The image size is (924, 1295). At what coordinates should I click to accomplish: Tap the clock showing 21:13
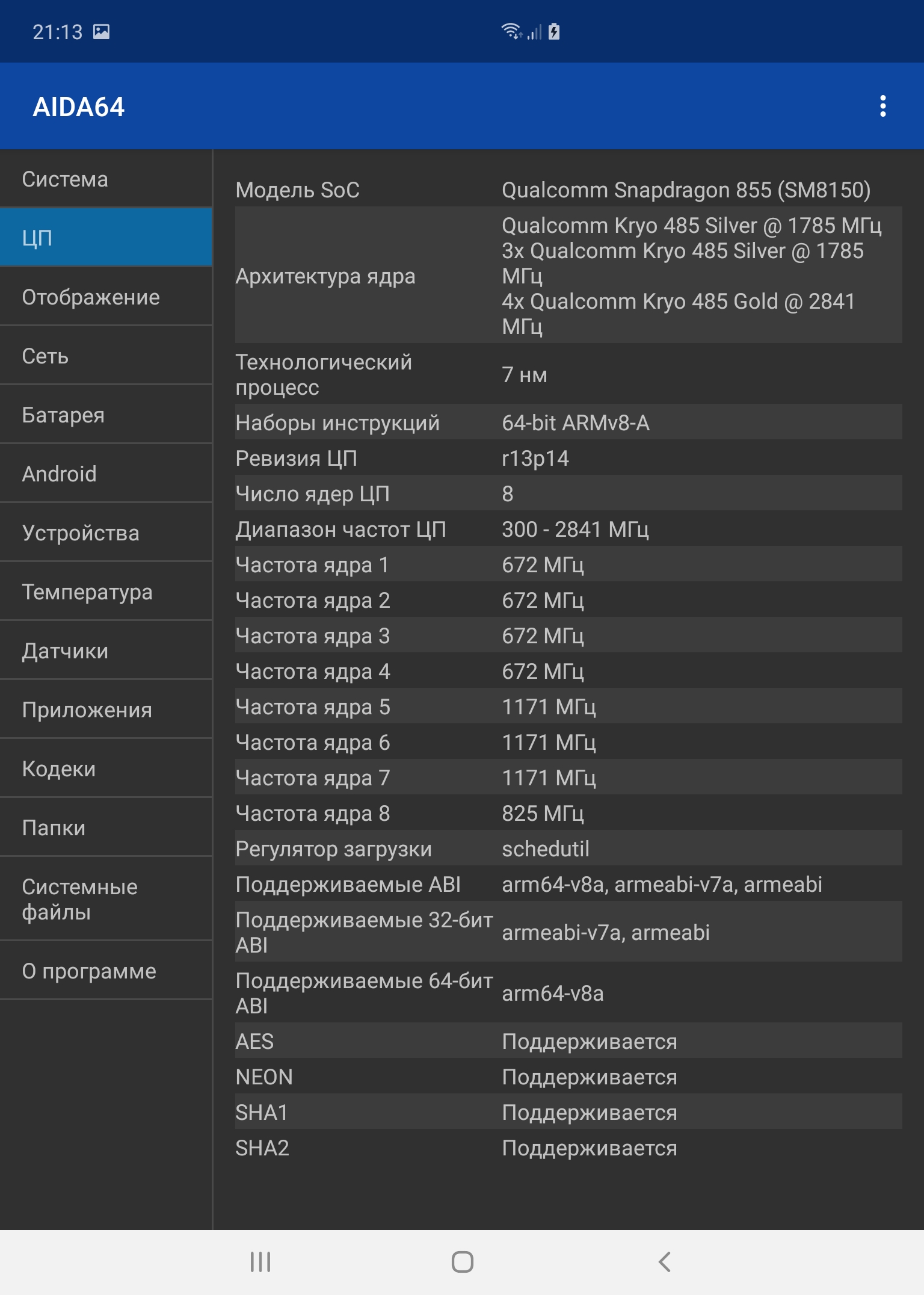[57, 32]
